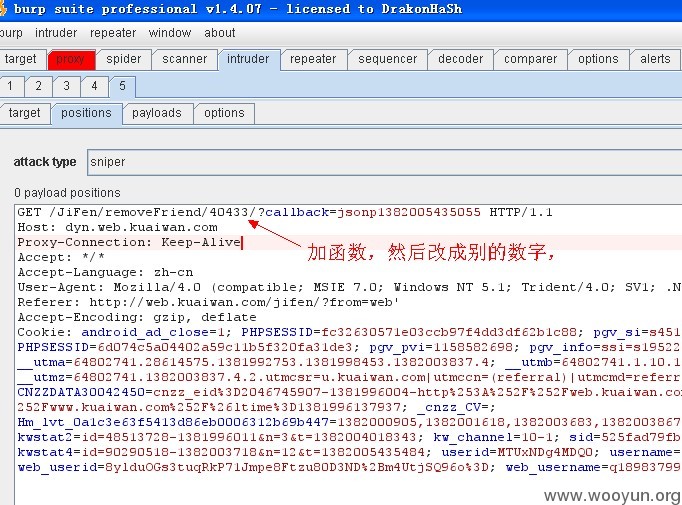Switch to the decoder tab
Screen dimensions: 682x505
tap(461, 59)
